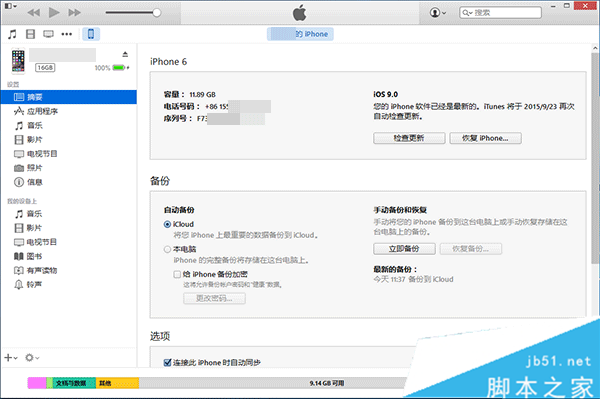Open the TV shows library icon

[x=48, y=34]
